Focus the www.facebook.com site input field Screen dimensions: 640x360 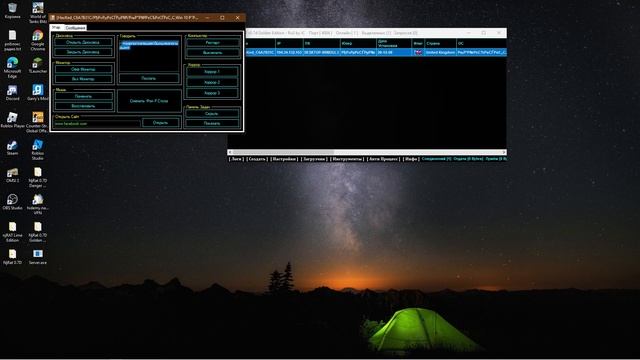97,123
